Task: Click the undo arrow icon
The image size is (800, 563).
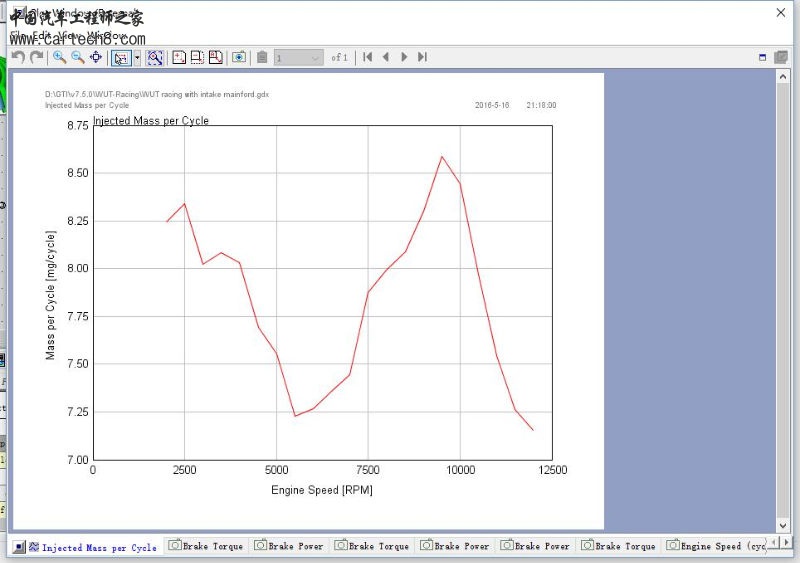Action: (18, 57)
